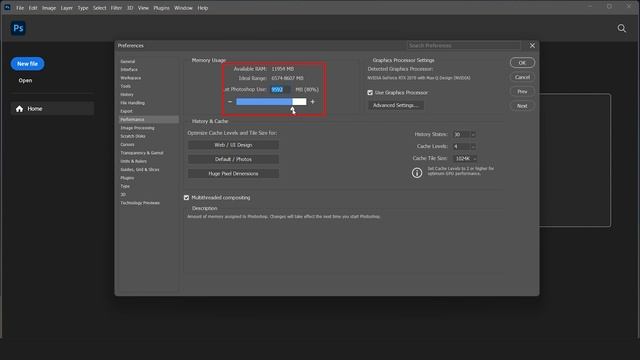Viewport: 640px width, 360px height.
Task: Click the Next button
Action: pos(522,106)
